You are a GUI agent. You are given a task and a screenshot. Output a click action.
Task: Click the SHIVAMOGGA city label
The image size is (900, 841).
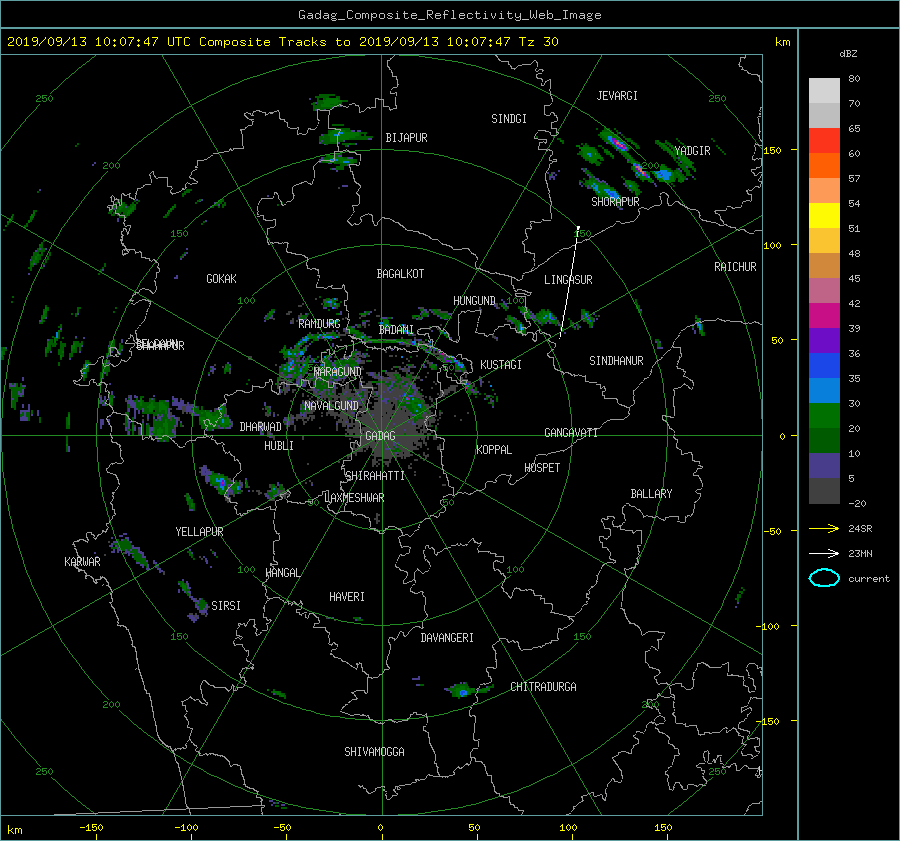click(x=374, y=752)
